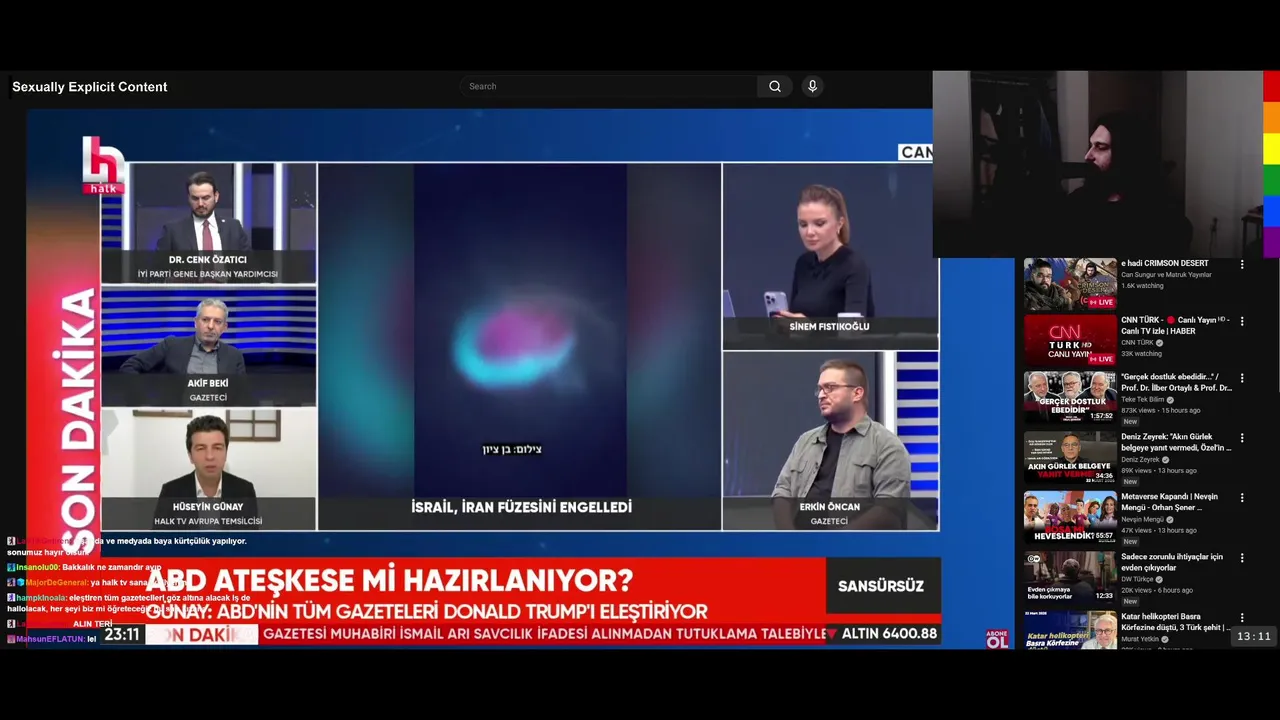Open the Katar helikopteri Basra Körfezine thumbnail
Image resolution: width=1280 pixels, height=720 pixels.
point(1070,630)
